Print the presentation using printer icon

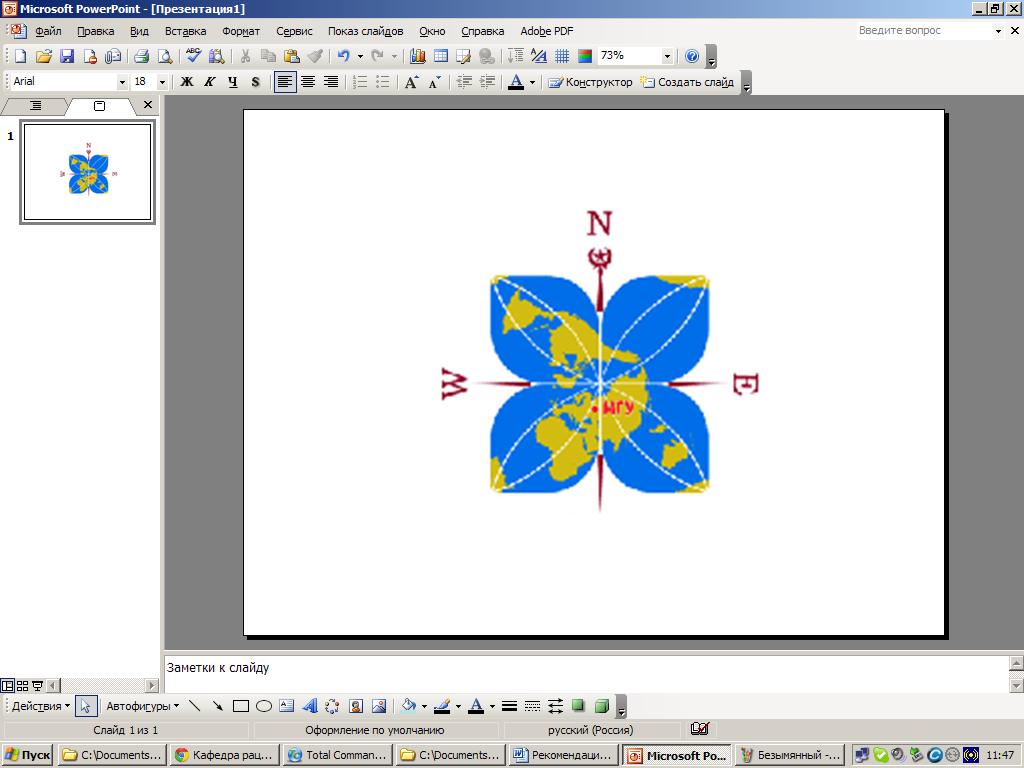click(141, 56)
